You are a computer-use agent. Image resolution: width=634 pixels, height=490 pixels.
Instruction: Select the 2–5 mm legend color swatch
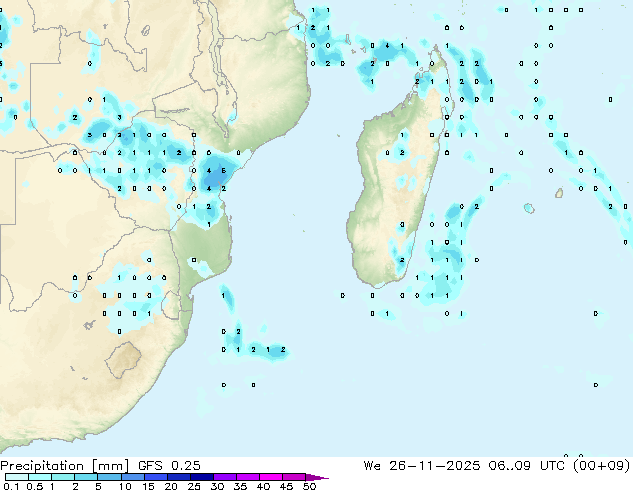click(86, 477)
